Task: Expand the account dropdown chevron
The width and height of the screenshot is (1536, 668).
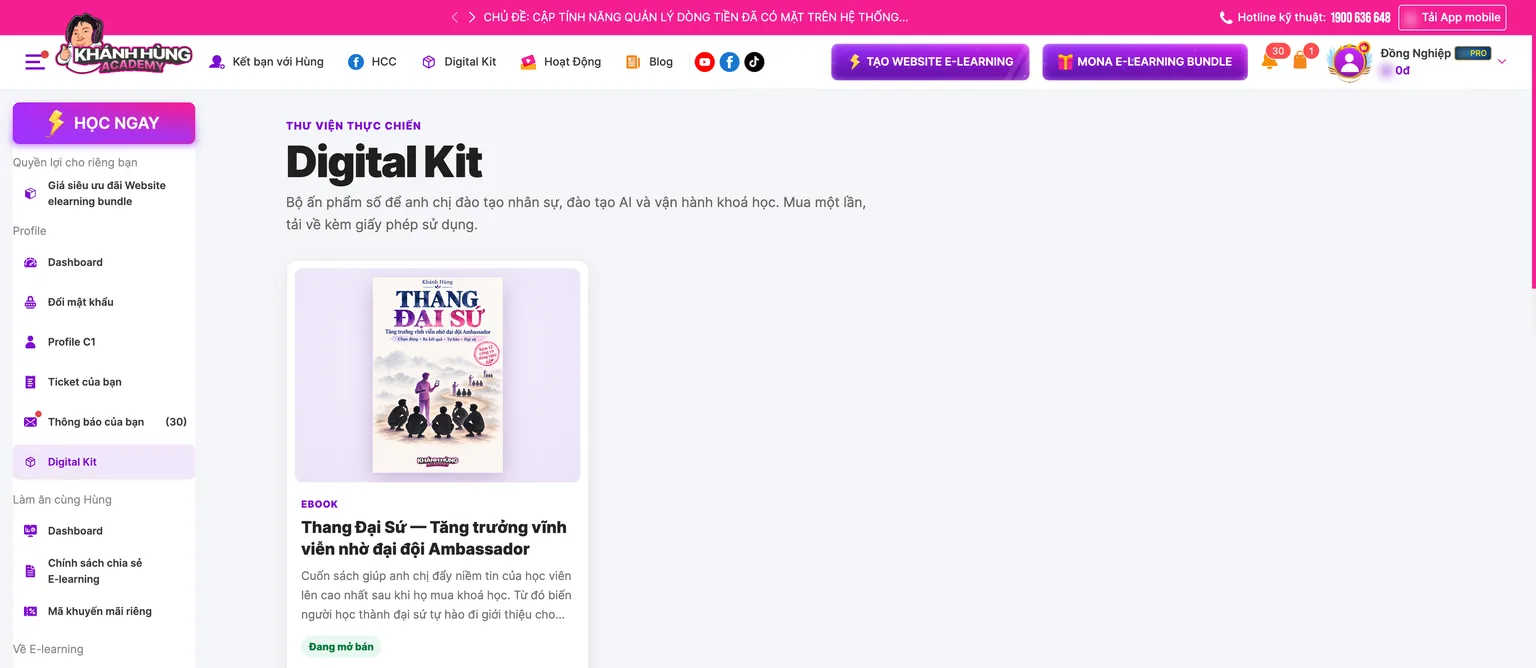Action: [1502, 62]
